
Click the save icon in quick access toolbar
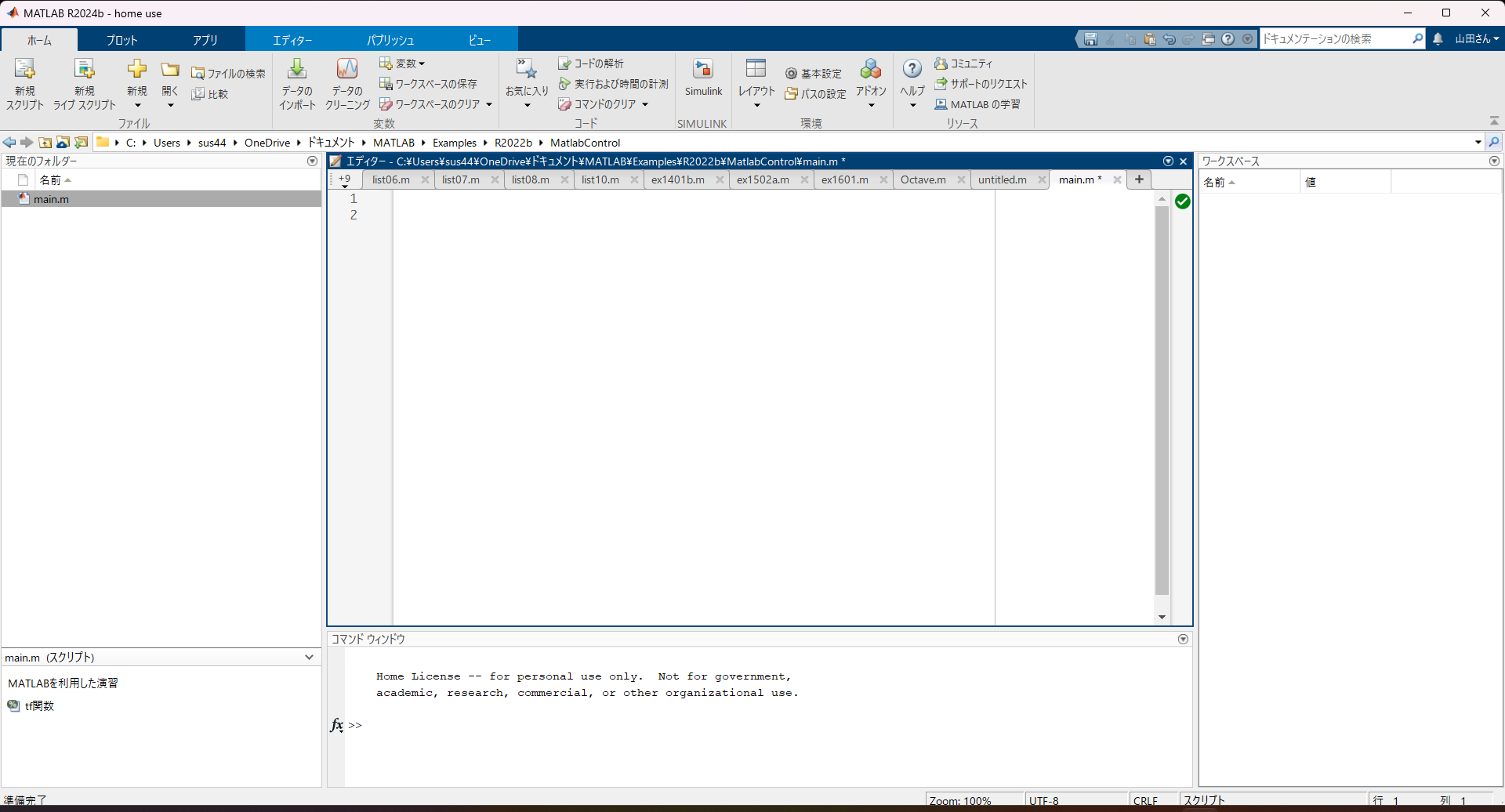click(x=1090, y=38)
